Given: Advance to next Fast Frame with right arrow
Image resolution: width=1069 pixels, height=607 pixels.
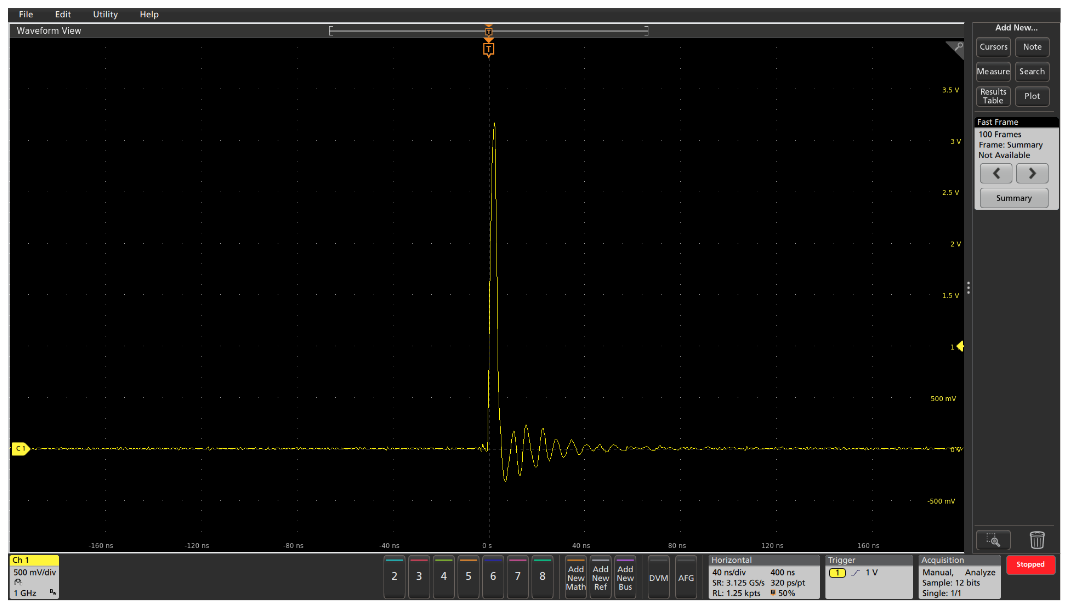Looking at the screenshot, I should pos(1032,173).
